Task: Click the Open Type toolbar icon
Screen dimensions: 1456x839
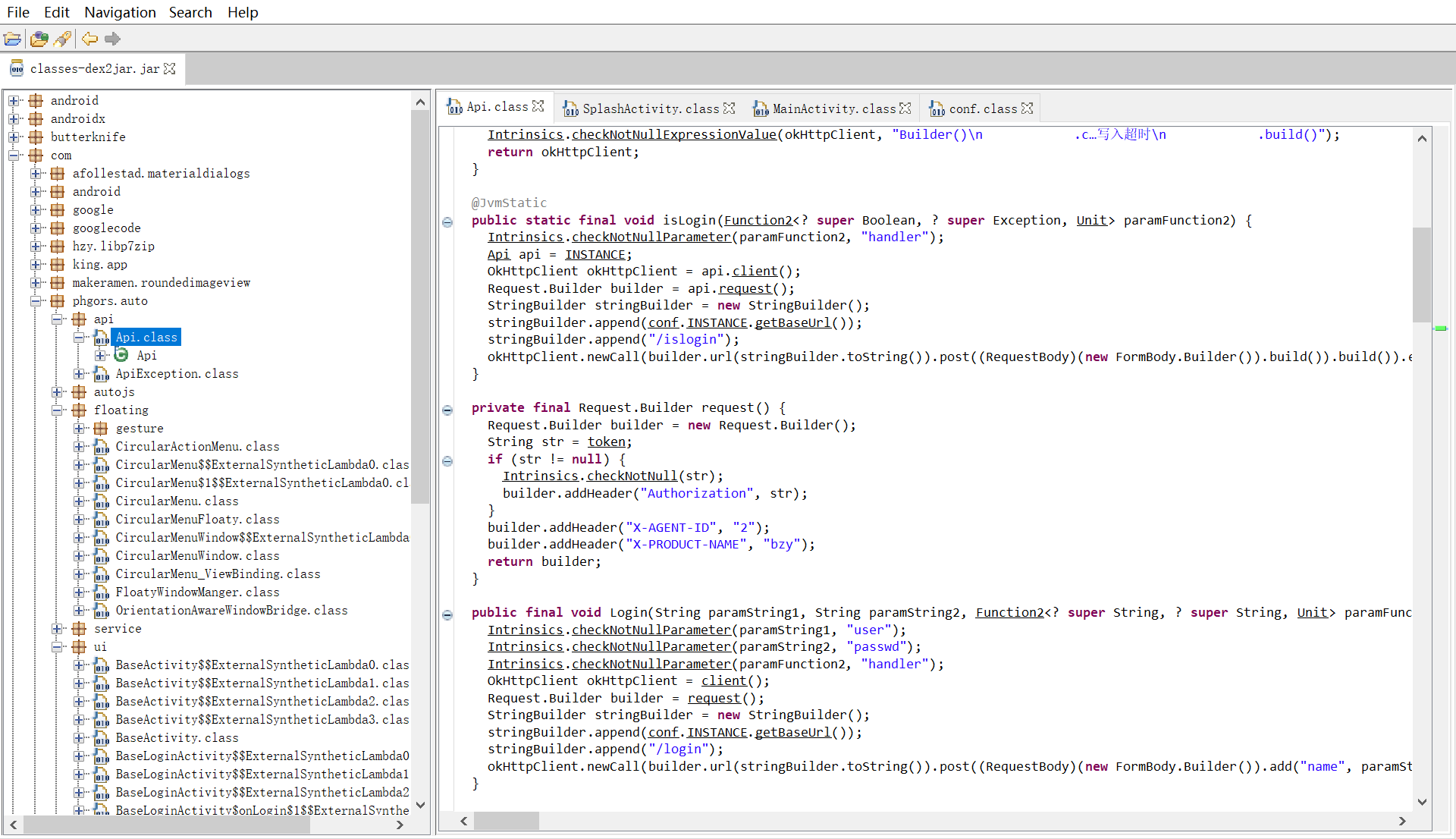Action: 39,39
